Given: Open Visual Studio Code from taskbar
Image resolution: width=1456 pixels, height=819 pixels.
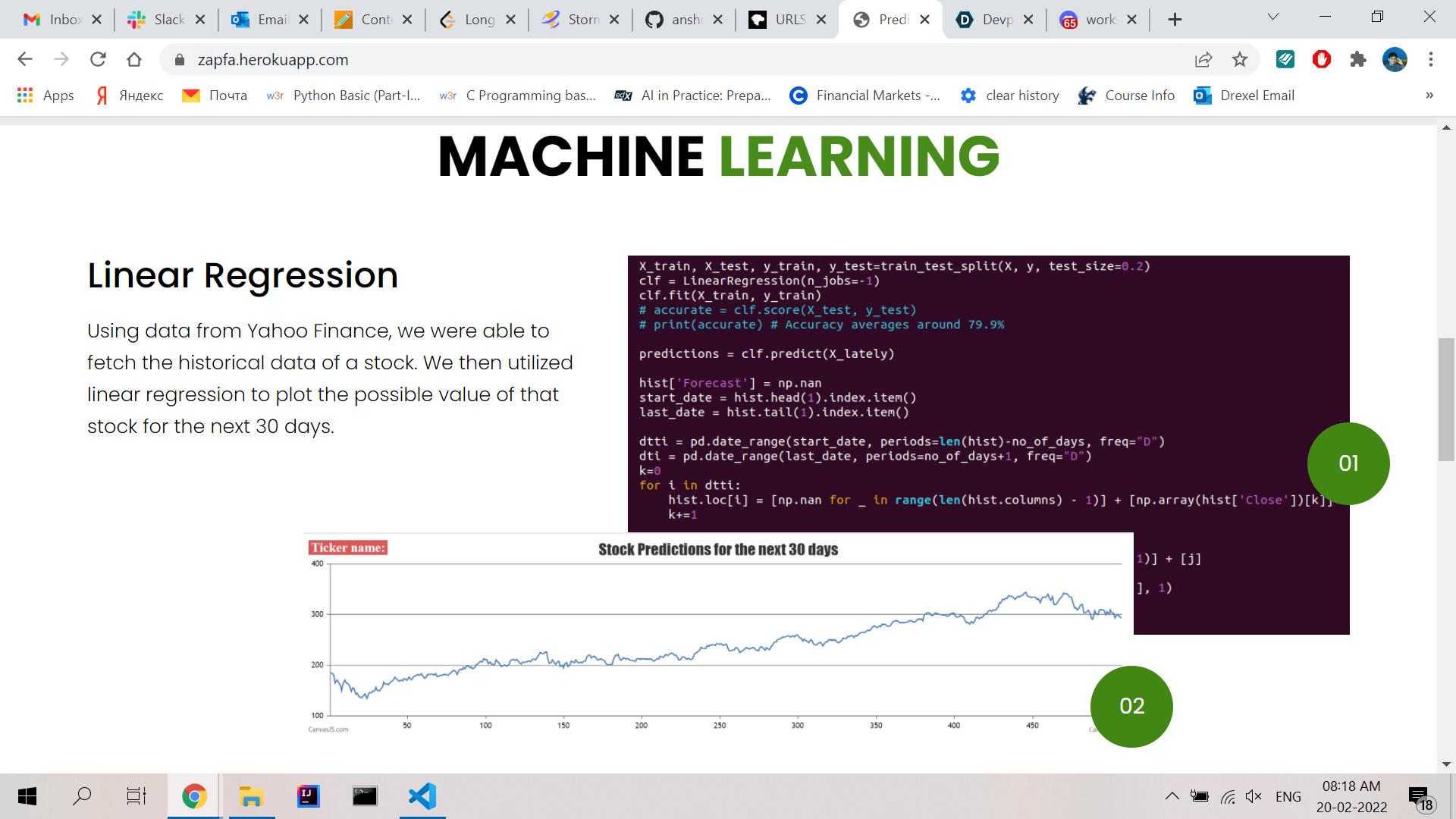Looking at the screenshot, I should coord(422,796).
